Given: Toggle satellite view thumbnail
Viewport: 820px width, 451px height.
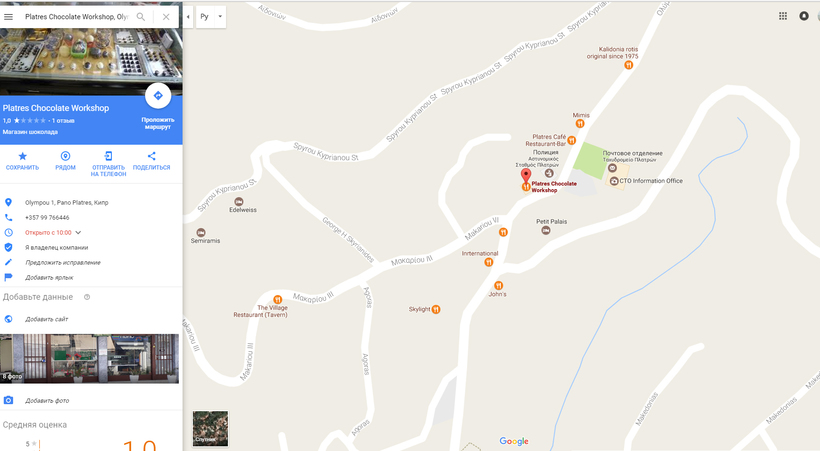Looking at the screenshot, I should pos(210,429).
